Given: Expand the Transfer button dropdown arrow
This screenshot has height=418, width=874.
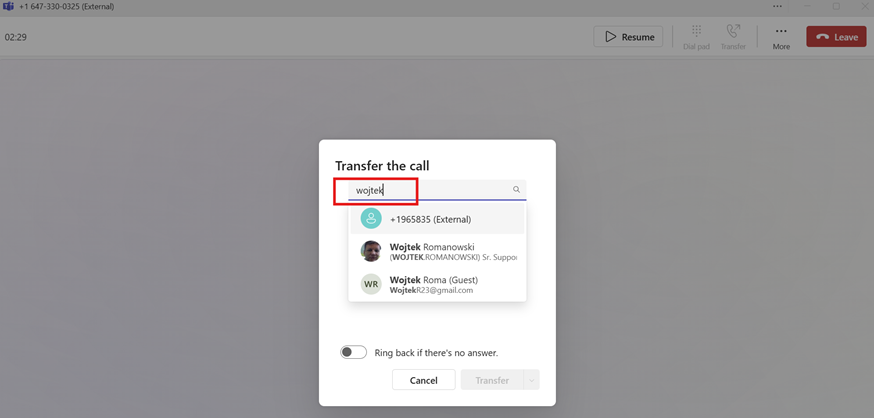Looking at the screenshot, I should (532, 380).
